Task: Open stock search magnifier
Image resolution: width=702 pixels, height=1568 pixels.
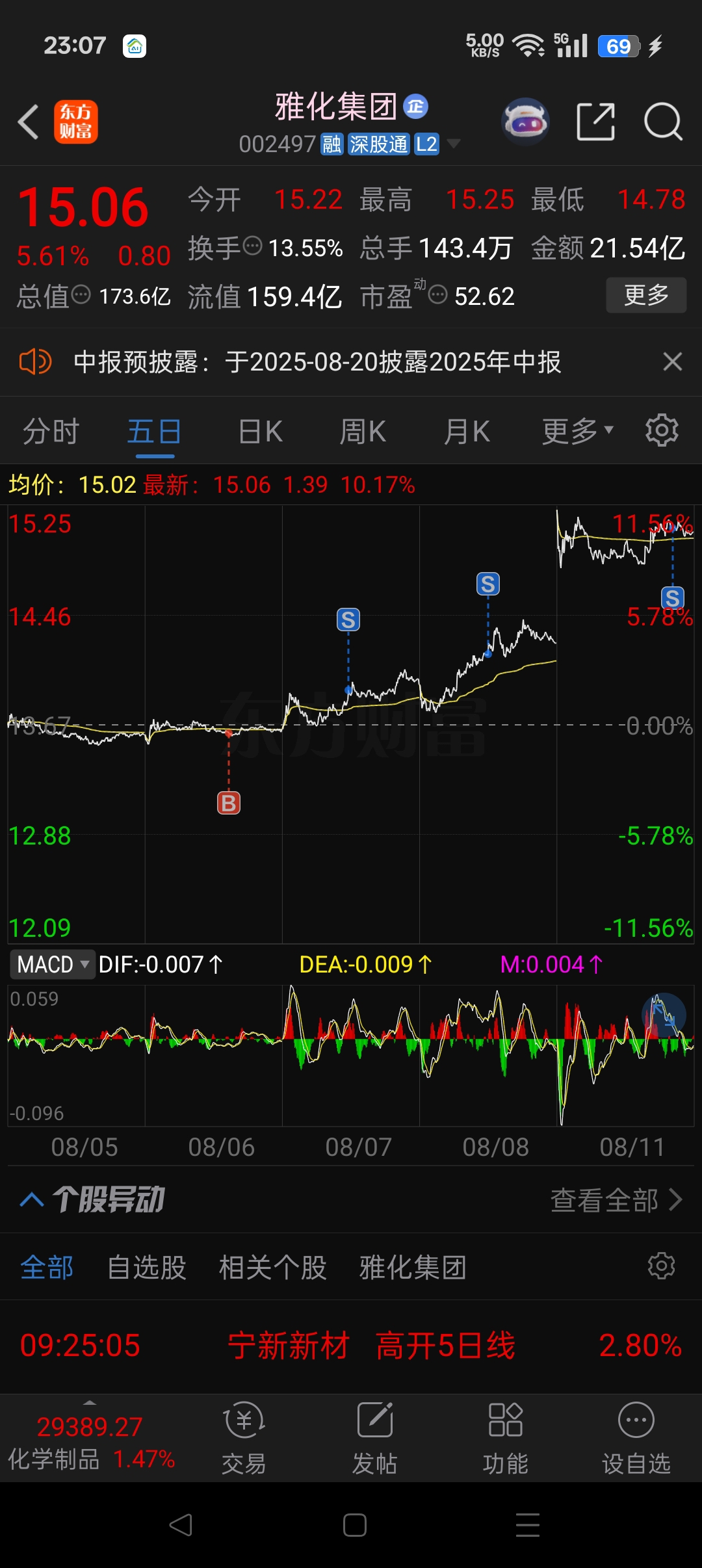Action: coord(663,122)
